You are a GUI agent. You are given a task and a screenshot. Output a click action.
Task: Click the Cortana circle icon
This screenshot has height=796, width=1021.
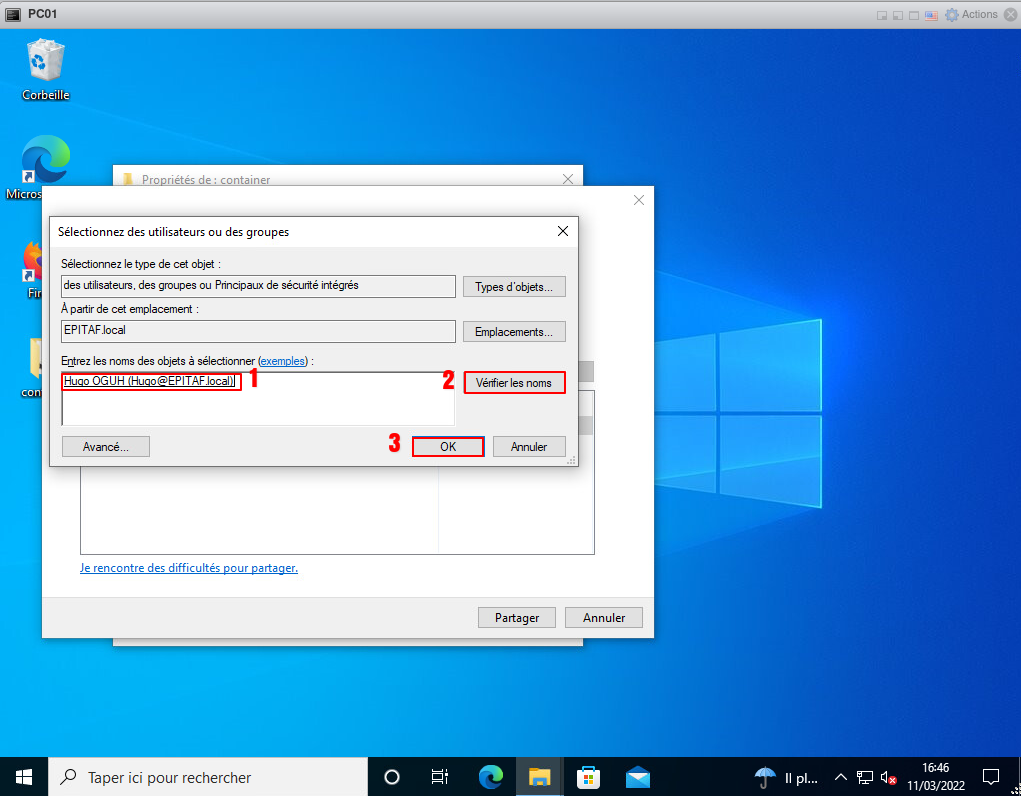click(392, 777)
